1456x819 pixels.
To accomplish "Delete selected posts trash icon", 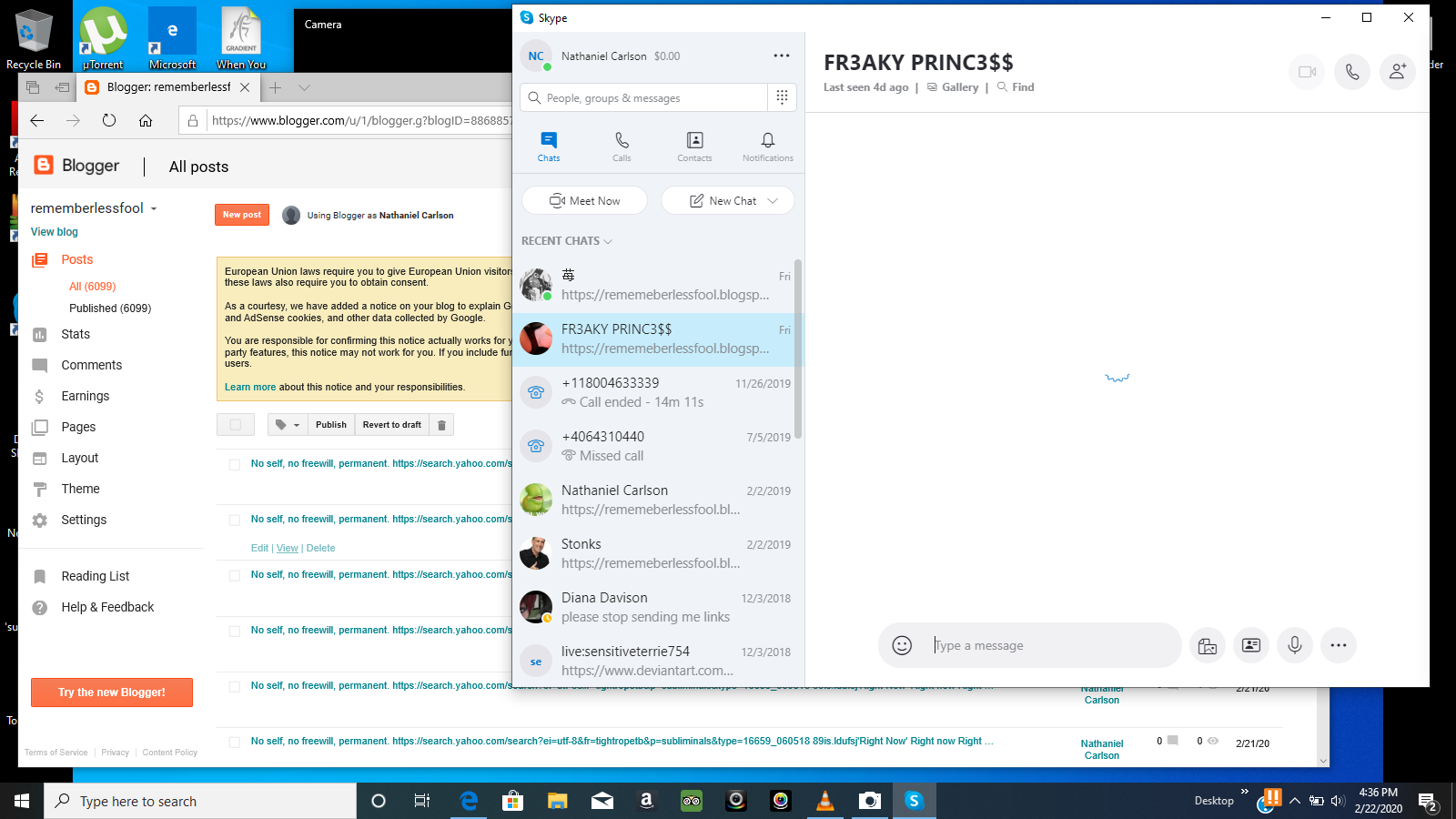I will [441, 424].
